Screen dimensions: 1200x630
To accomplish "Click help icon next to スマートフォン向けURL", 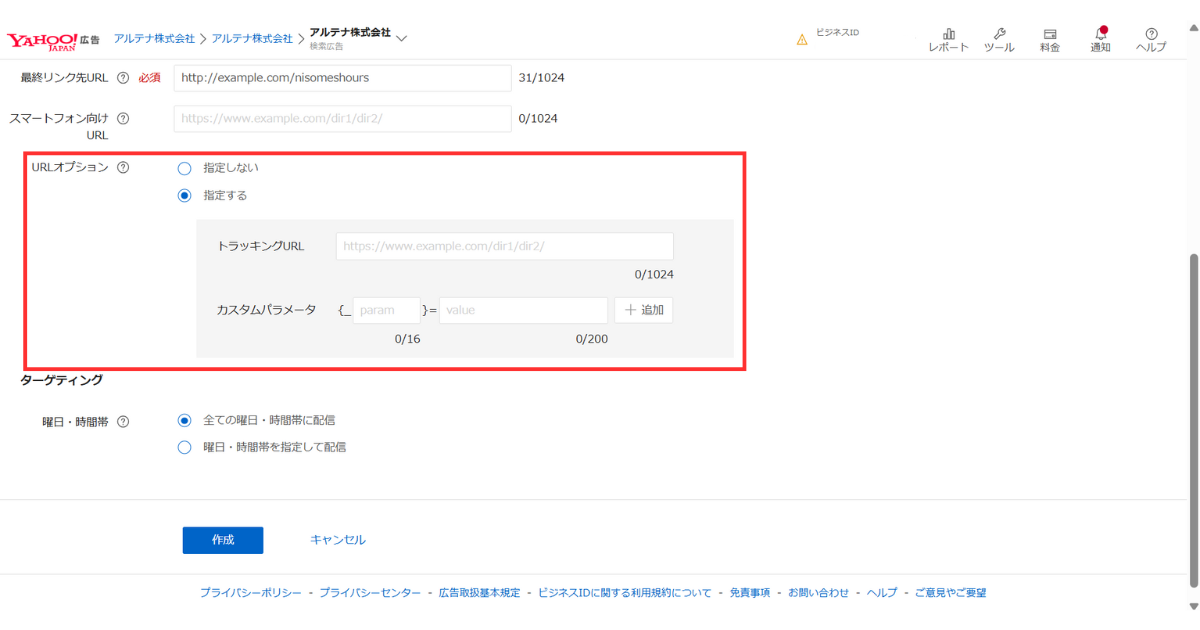I will pyautogui.click(x=123, y=118).
